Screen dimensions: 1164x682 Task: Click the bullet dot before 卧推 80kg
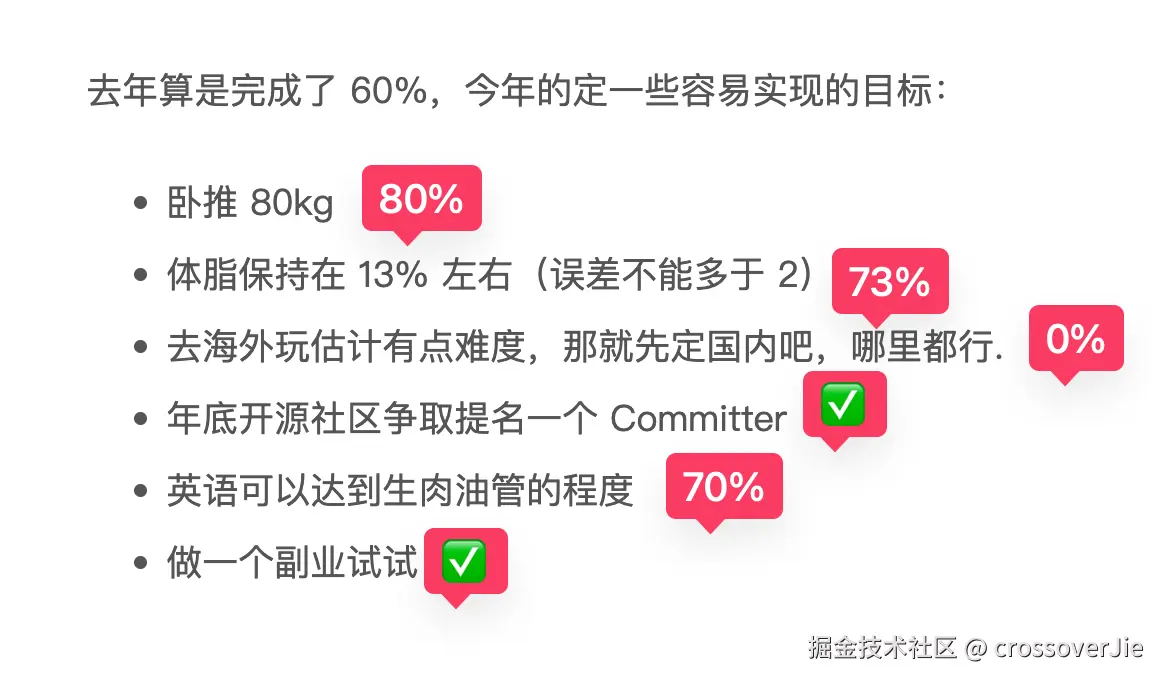click(141, 204)
